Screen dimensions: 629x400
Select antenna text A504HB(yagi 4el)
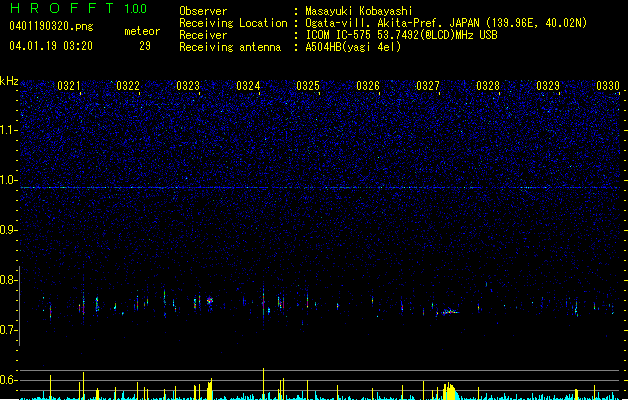tap(353, 47)
